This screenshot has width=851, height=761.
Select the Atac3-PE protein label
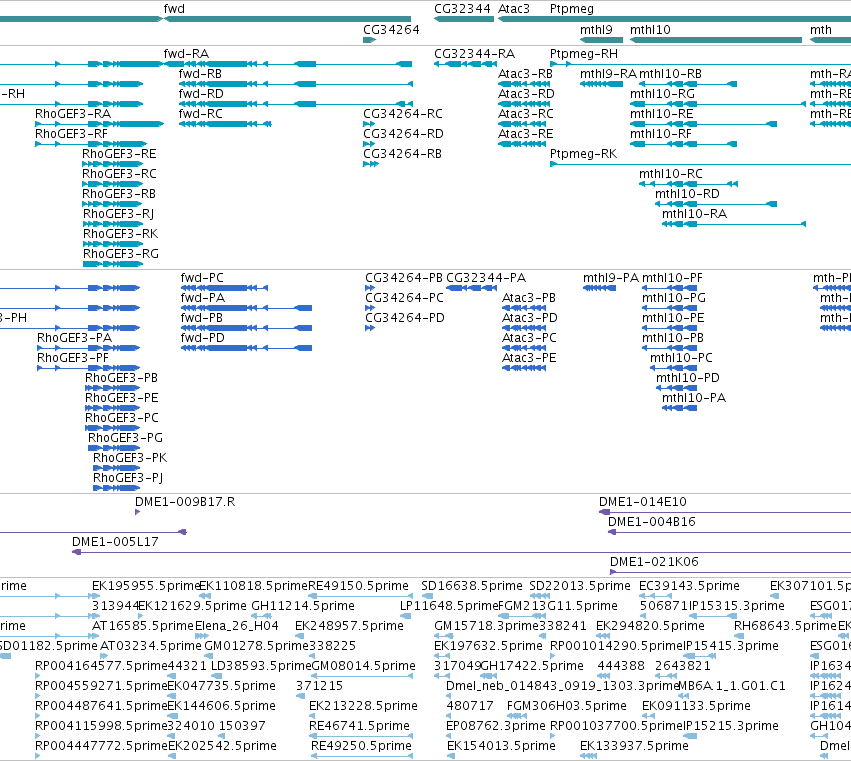pos(529,358)
